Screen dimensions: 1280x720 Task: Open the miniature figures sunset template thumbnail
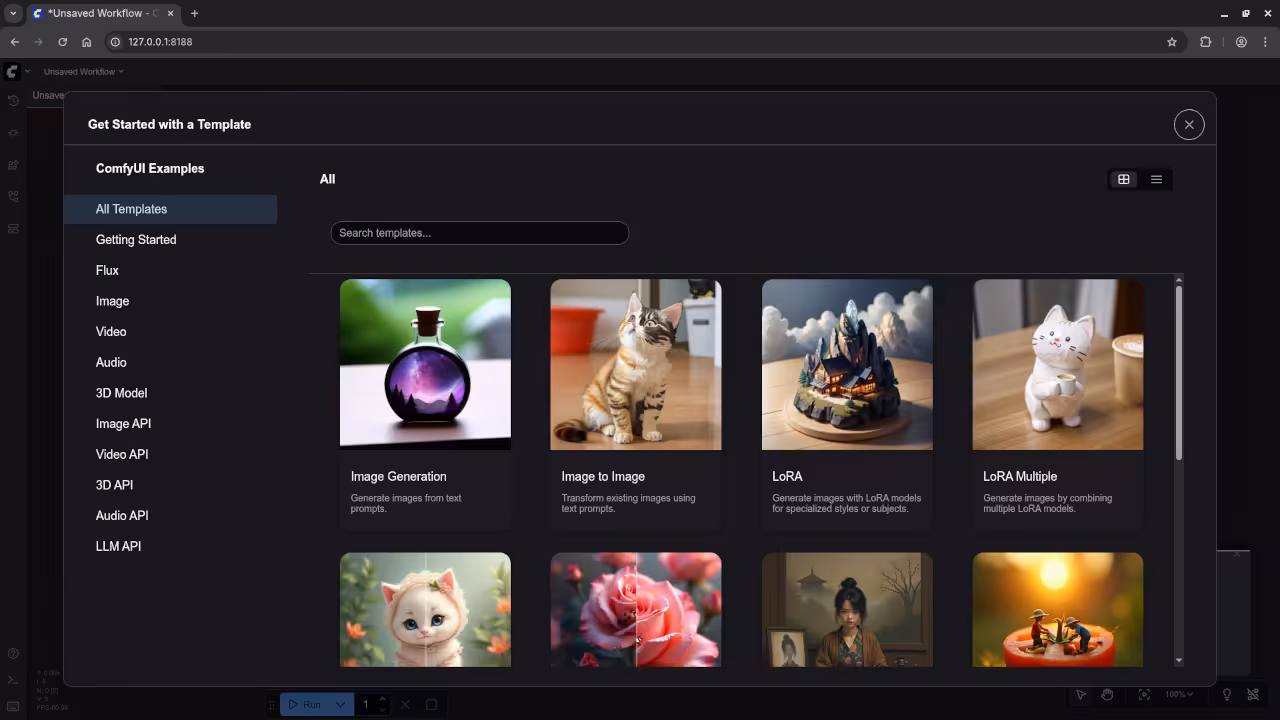tap(1058, 609)
